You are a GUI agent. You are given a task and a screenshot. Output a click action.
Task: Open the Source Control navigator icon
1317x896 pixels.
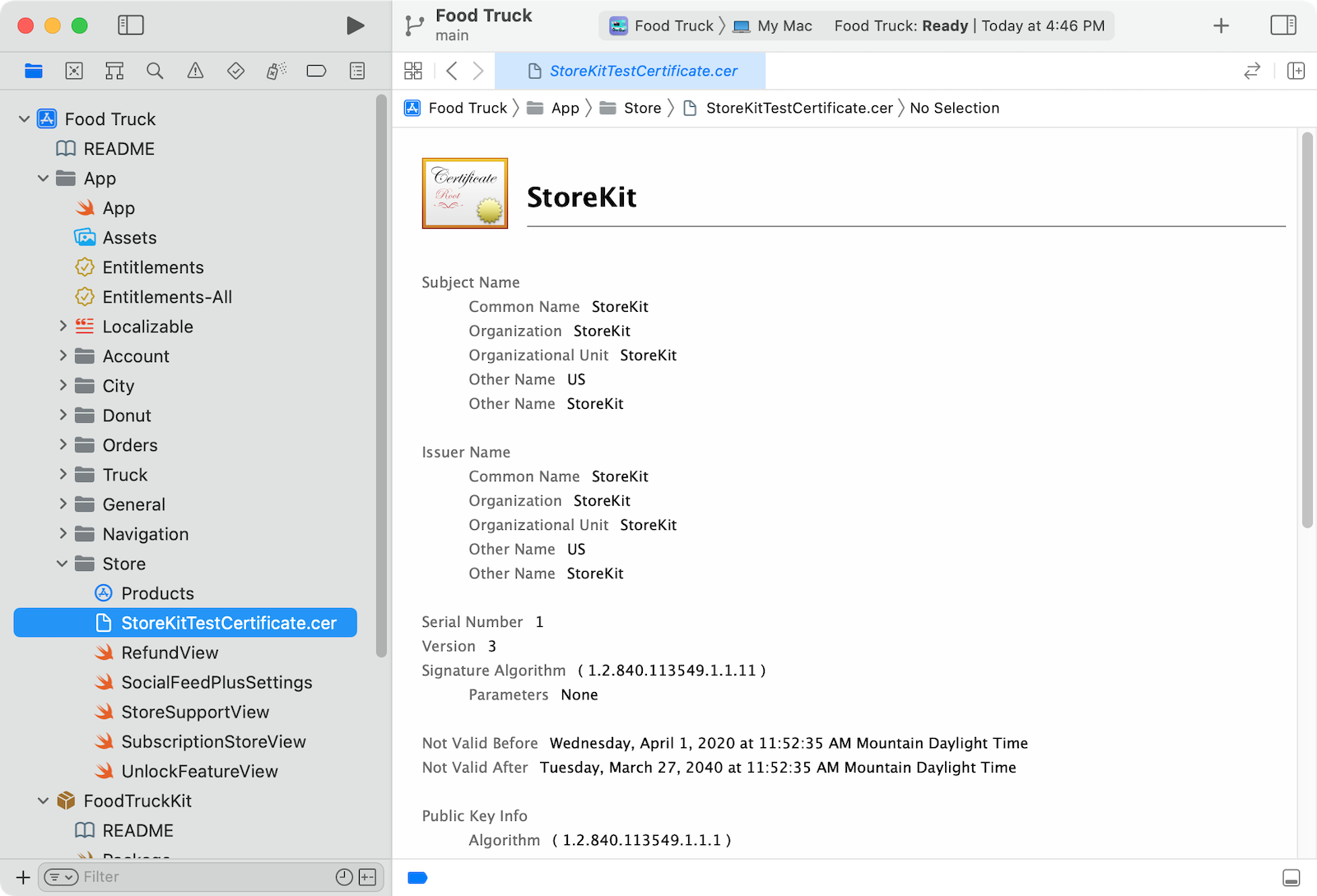(x=74, y=71)
